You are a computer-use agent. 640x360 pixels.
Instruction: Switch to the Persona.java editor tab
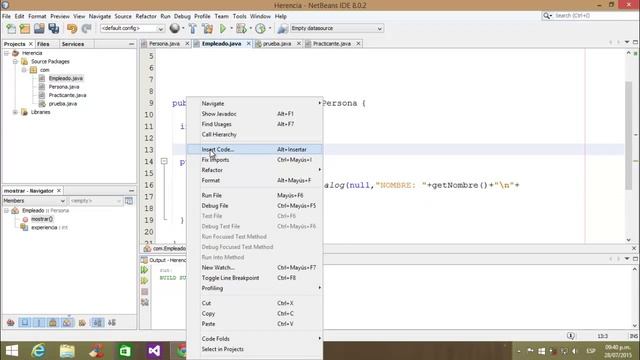coord(164,44)
